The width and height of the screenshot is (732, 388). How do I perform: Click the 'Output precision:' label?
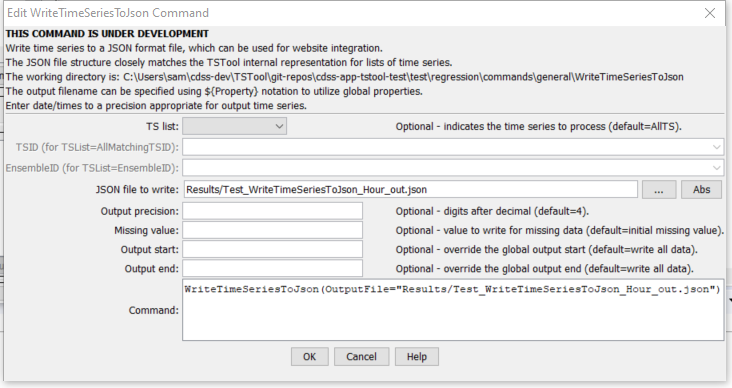140,212
